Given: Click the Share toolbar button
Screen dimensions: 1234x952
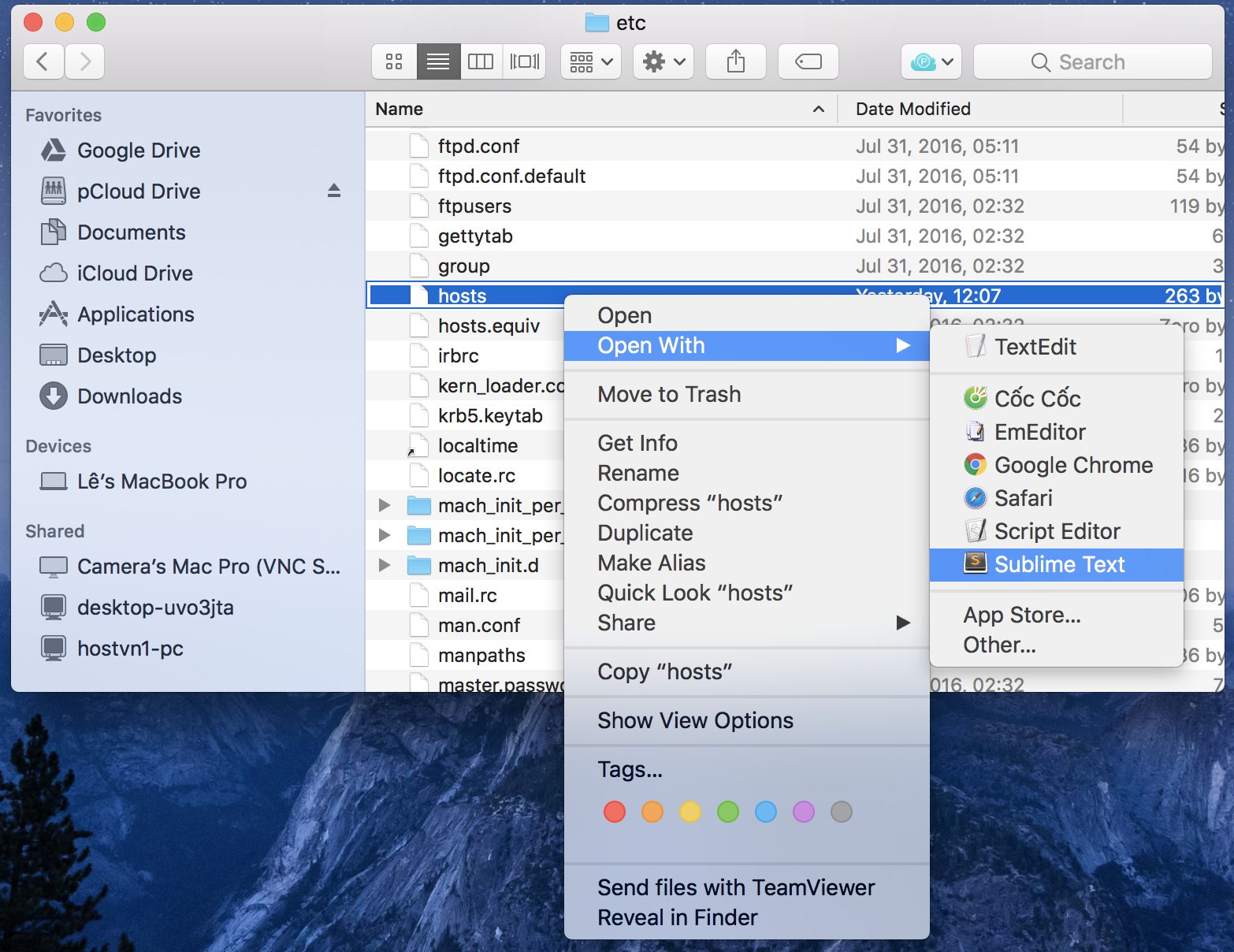Looking at the screenshot, I should pos(736,61).
